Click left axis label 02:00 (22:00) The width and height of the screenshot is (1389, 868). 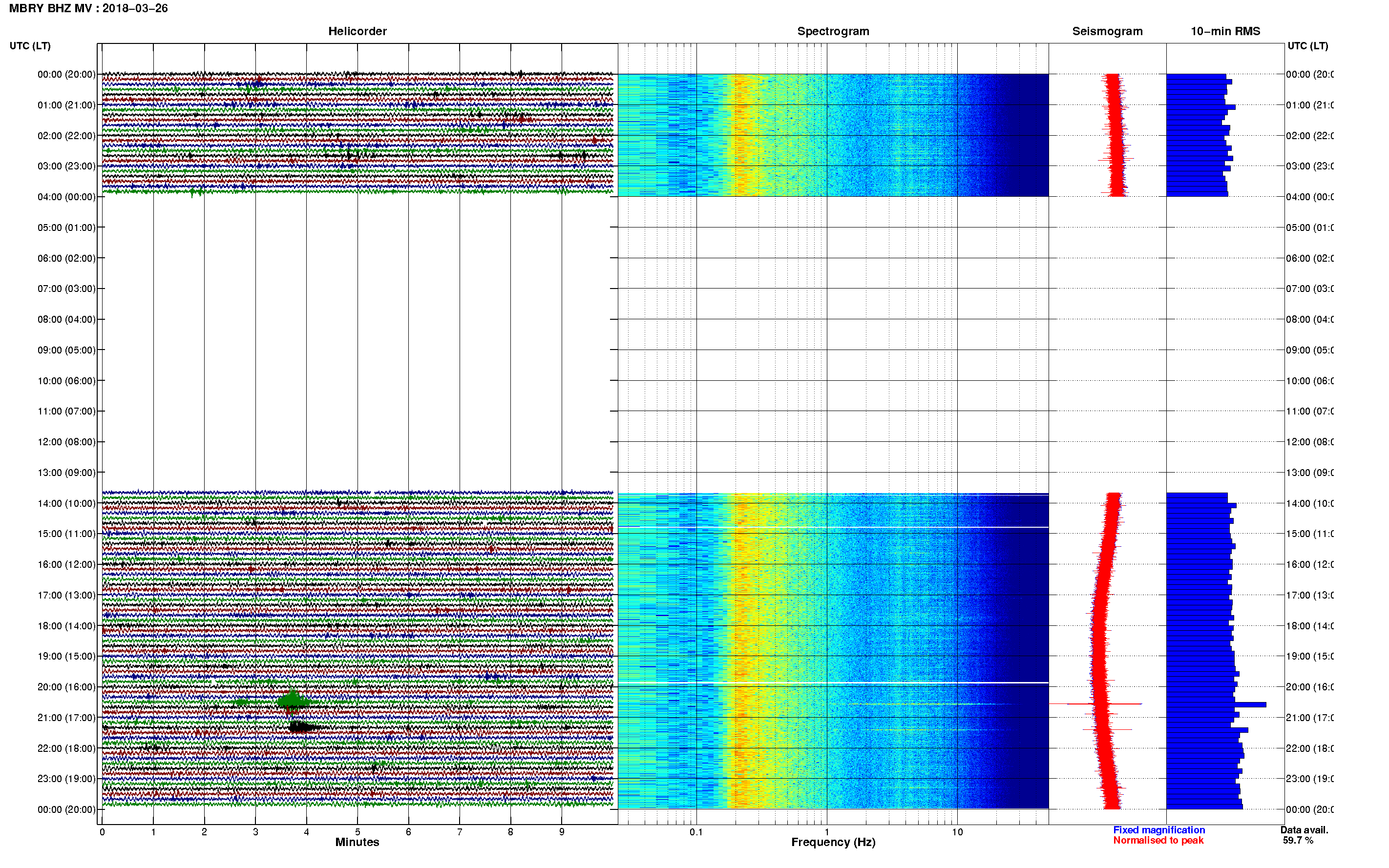point(66,136)
